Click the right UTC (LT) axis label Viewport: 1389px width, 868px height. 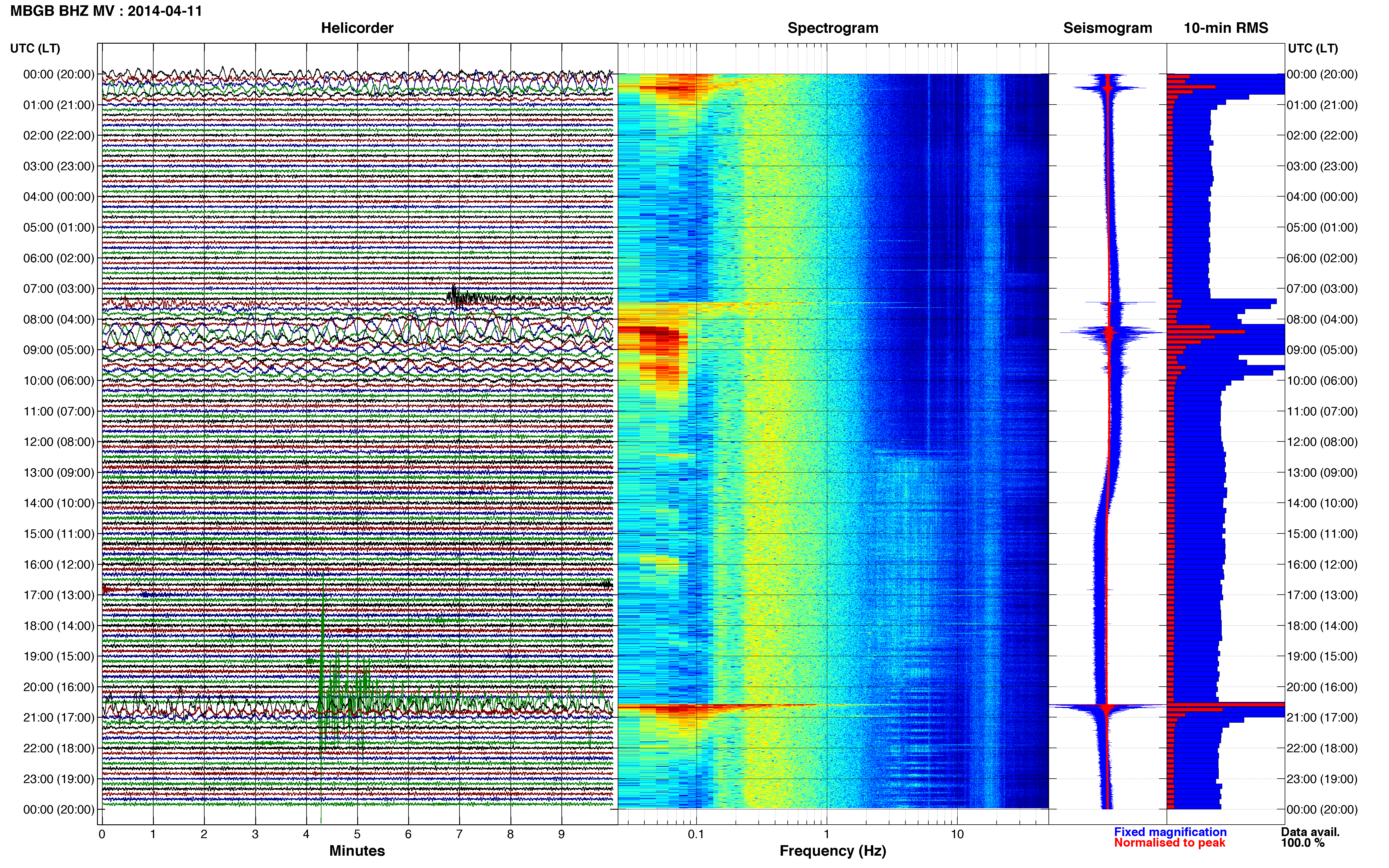point(1313,48)
